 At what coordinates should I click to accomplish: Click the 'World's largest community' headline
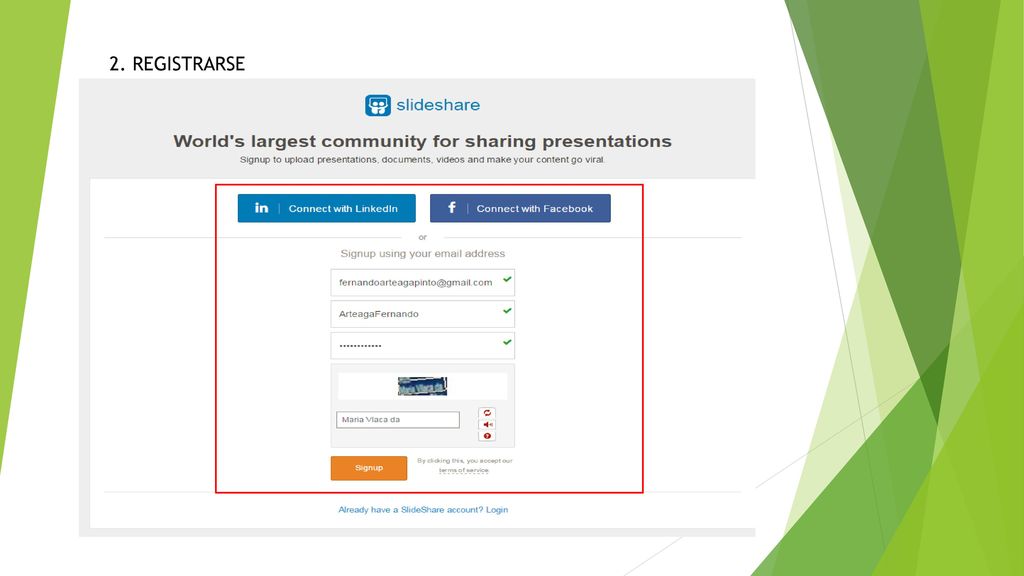click(422, 141)
